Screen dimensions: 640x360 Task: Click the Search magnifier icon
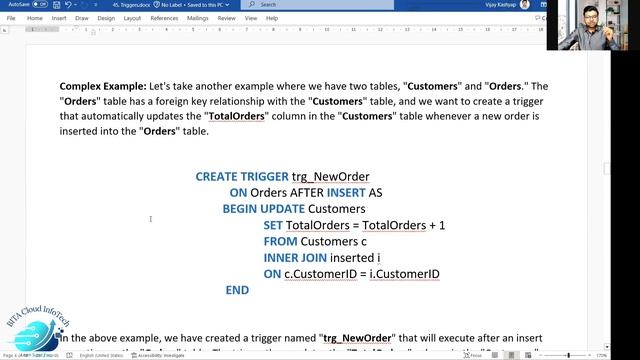coord(252,4)
